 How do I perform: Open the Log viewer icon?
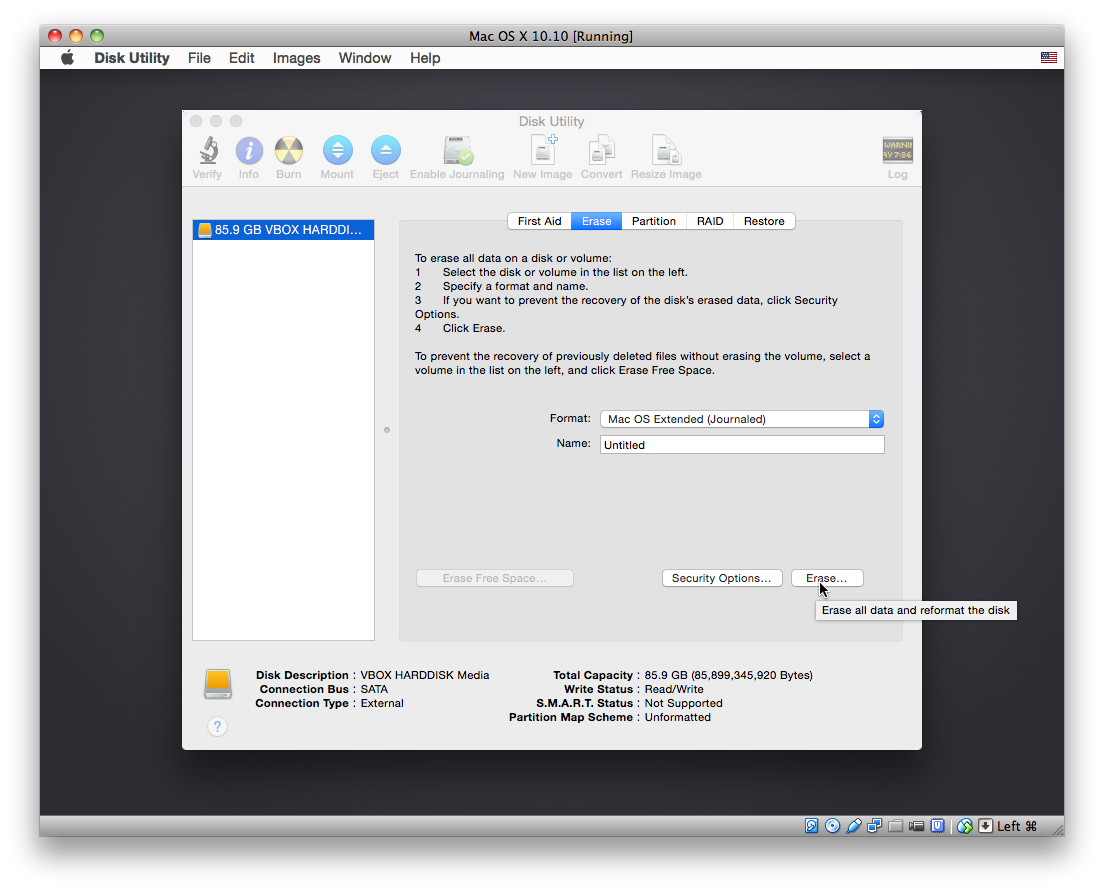pos(897,150)
